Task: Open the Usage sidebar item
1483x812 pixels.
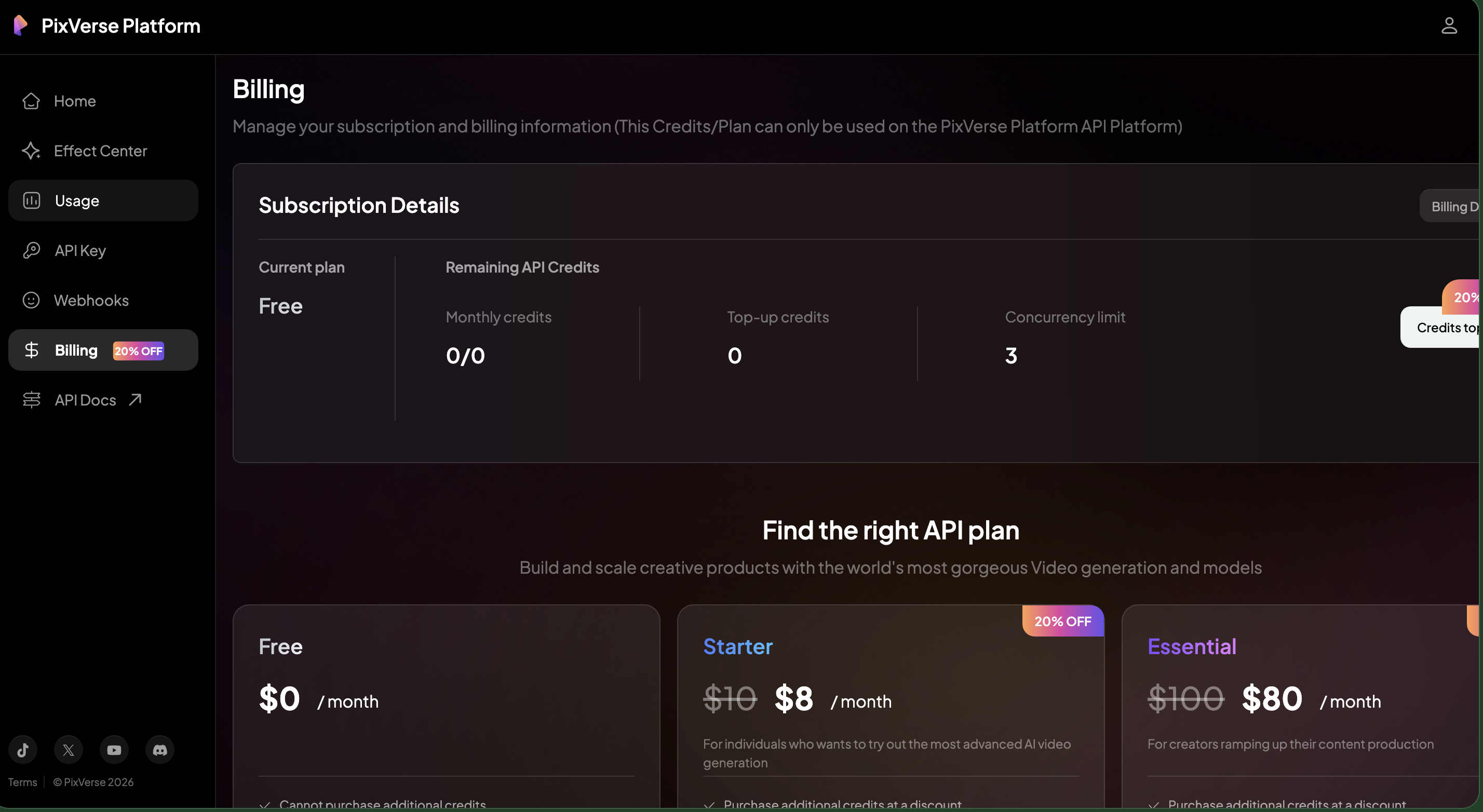Action: point(77,200)
